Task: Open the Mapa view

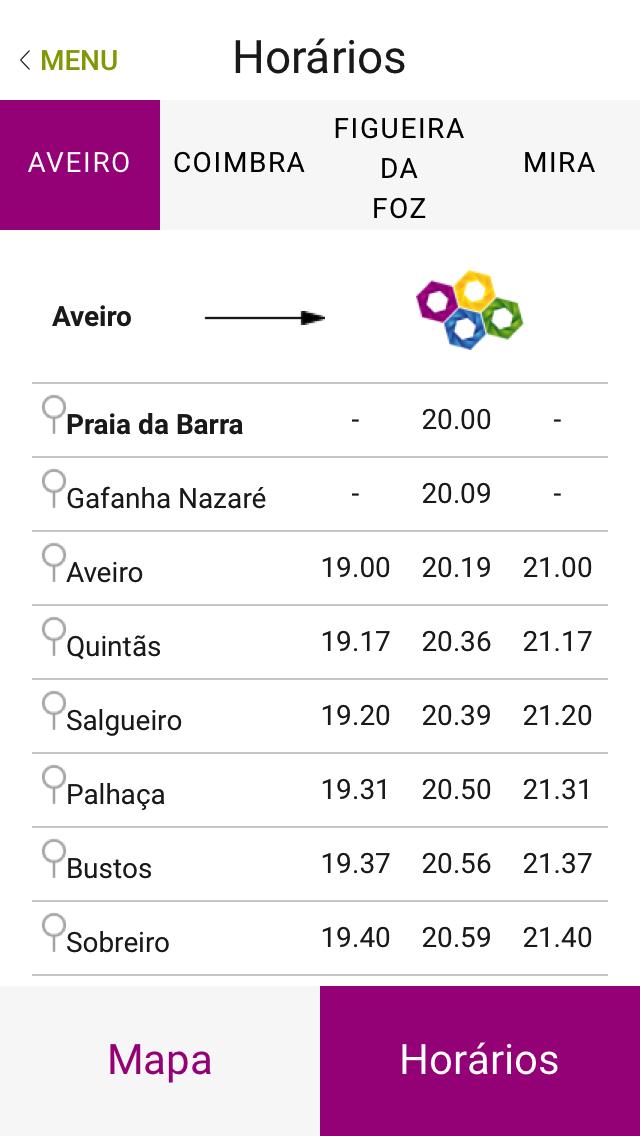Action: tap(160, 1060)
